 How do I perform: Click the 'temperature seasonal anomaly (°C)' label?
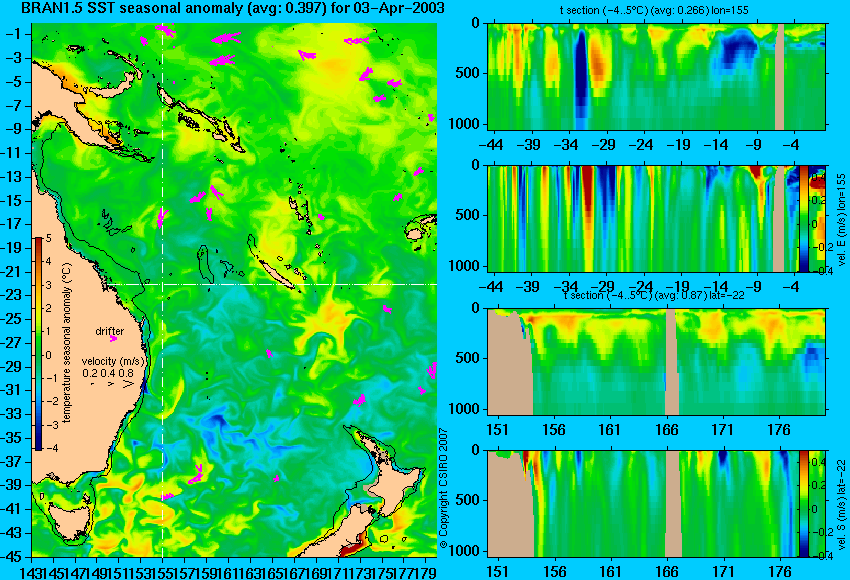click(67, 343)
